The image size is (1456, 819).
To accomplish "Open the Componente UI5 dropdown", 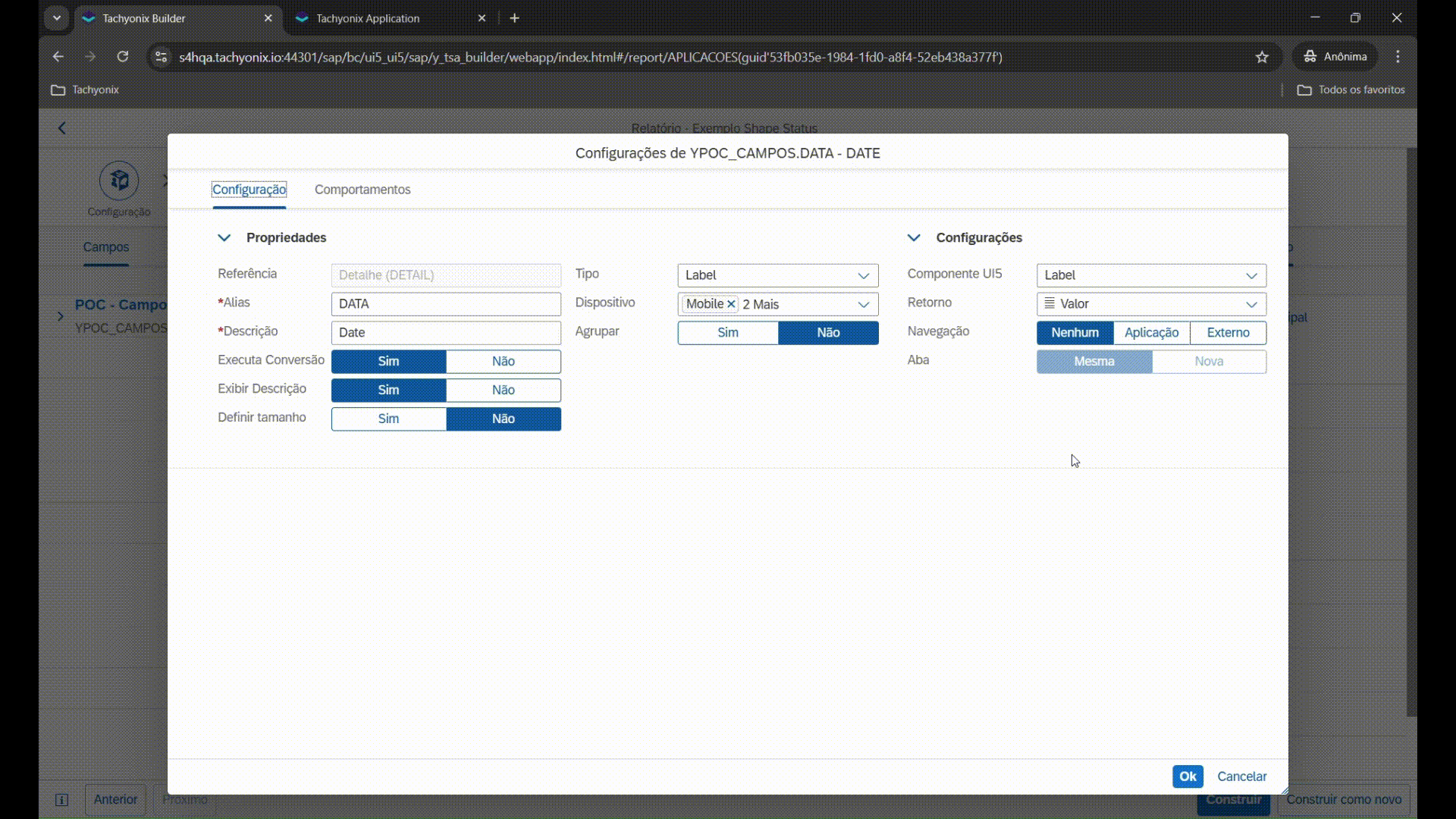I will [x=1250, y=275].
